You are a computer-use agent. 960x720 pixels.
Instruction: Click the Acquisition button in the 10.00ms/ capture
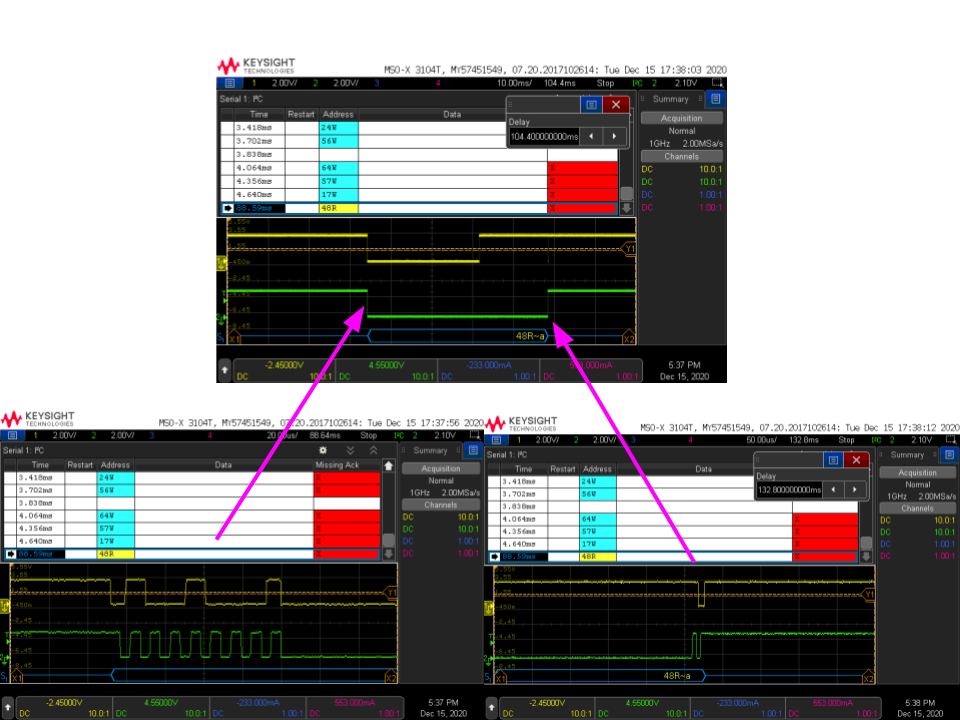point(681,118)
